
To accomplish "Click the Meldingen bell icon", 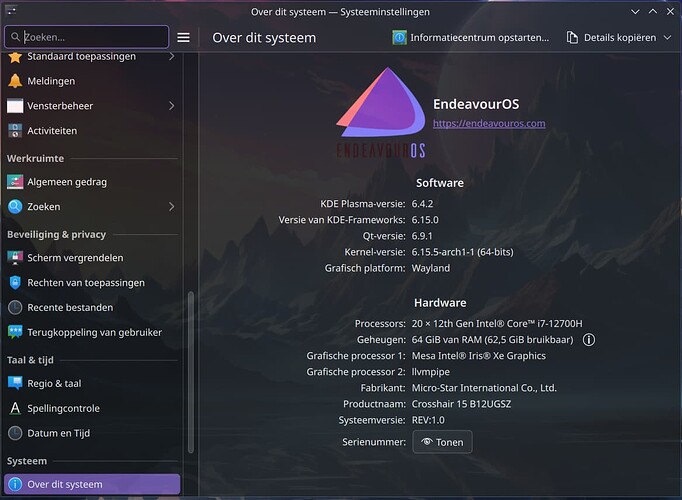I will coord(15,81).
